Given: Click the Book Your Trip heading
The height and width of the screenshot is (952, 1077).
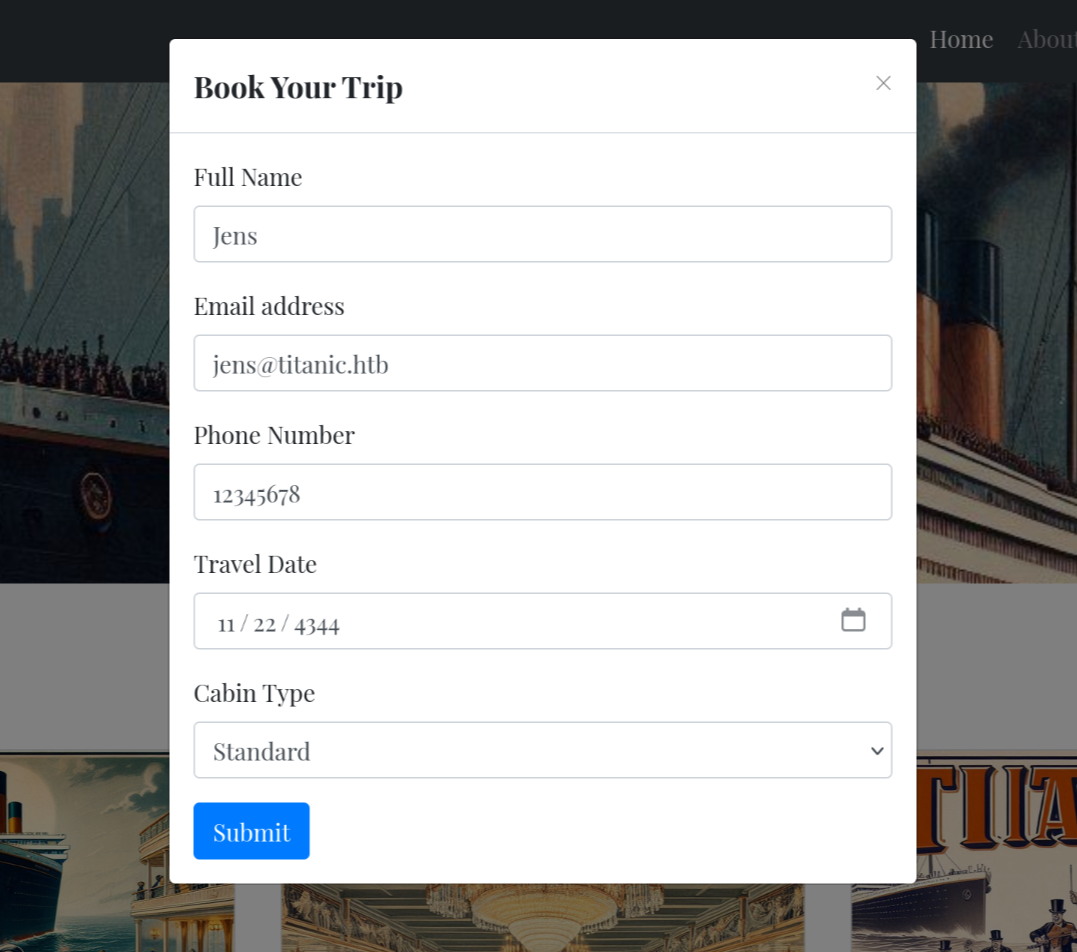Looking at the screenshot, I should (298, 87).
